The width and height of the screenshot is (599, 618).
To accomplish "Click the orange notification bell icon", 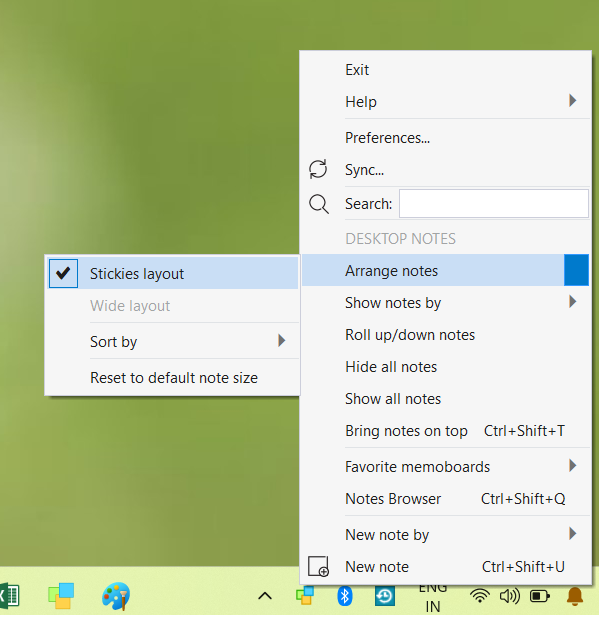I will pos(575,596).
